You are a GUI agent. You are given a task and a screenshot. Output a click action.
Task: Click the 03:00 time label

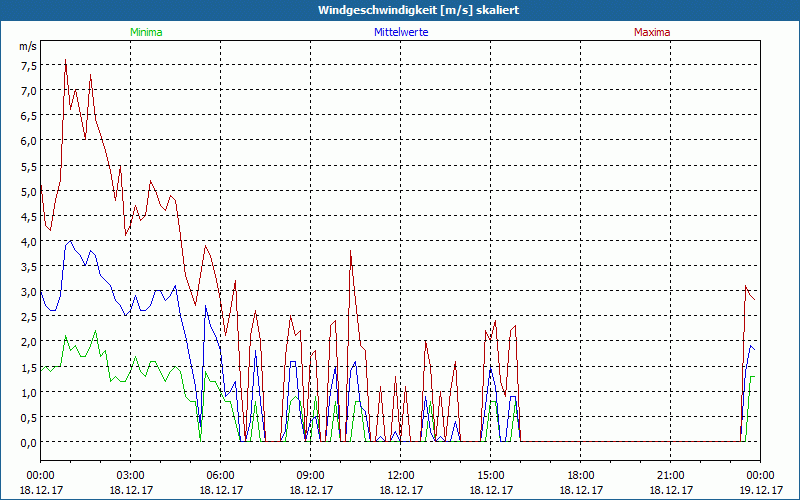click(131, 476)
